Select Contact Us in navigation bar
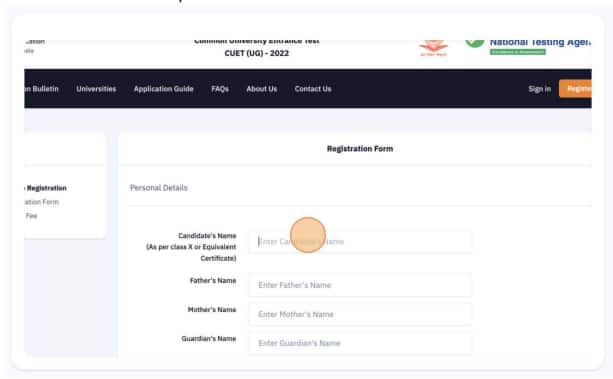This screenshot has width=613, height=379. tap(313, 89)
